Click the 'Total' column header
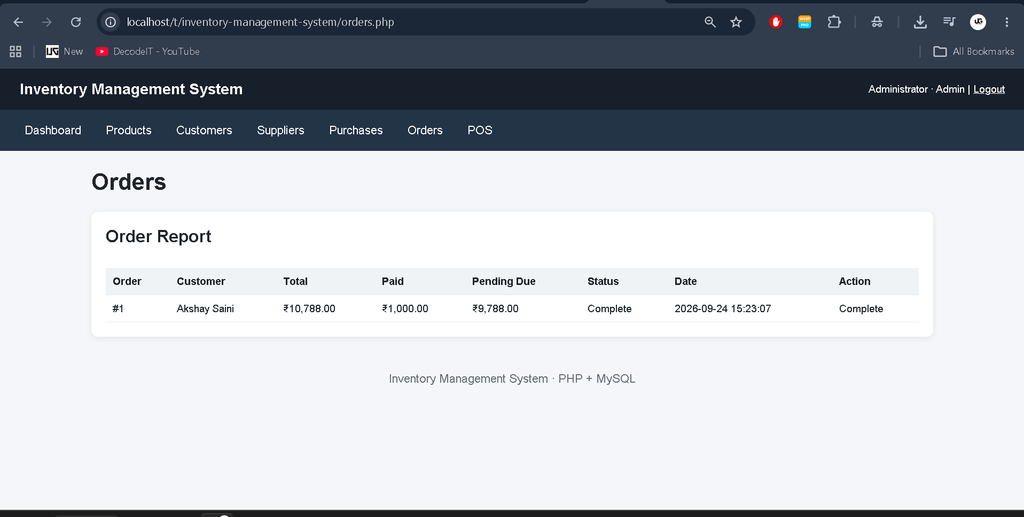Screen dimensions: 1024x517 coord(295,281)
